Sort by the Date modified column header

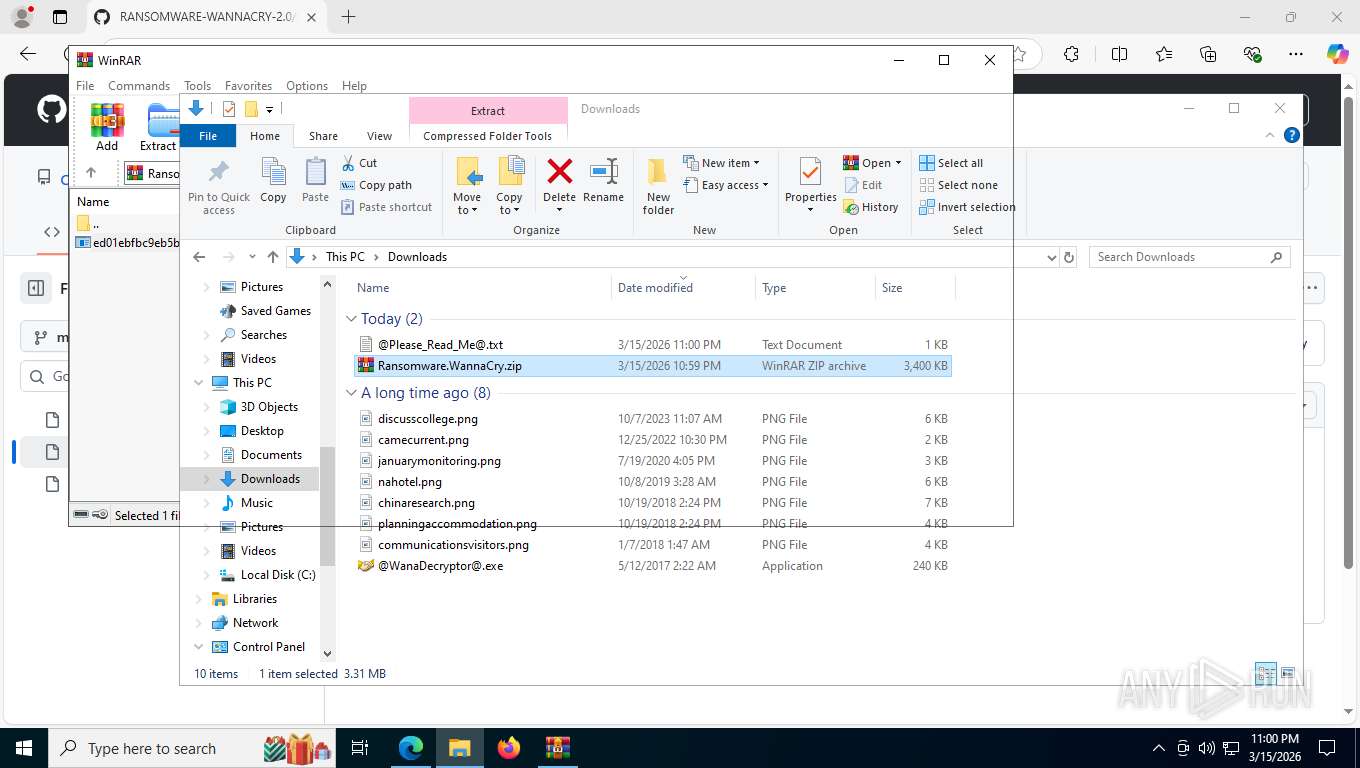click(683, 288)
